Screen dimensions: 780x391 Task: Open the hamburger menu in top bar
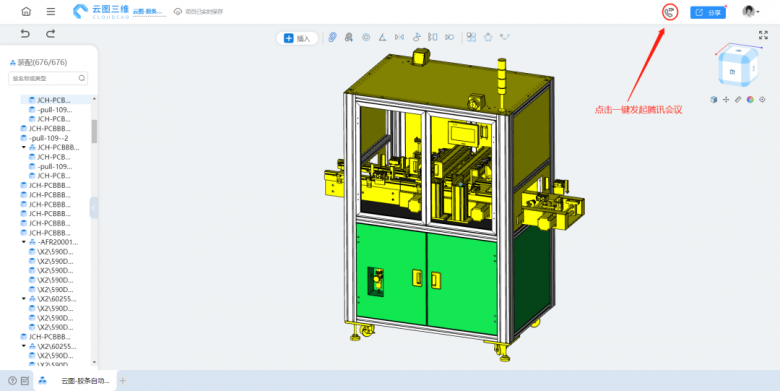point(51,11)
